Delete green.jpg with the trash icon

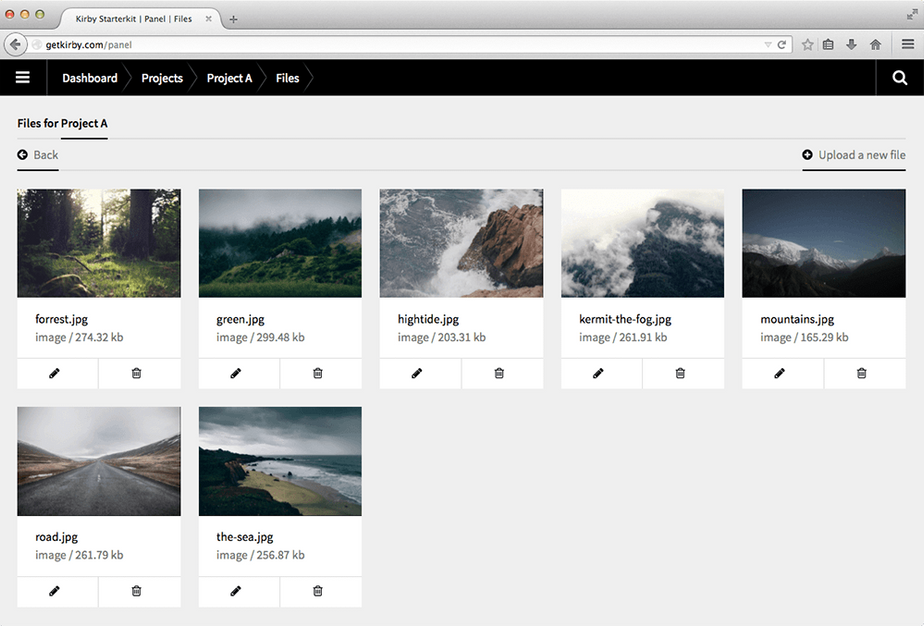click(319, 372)
